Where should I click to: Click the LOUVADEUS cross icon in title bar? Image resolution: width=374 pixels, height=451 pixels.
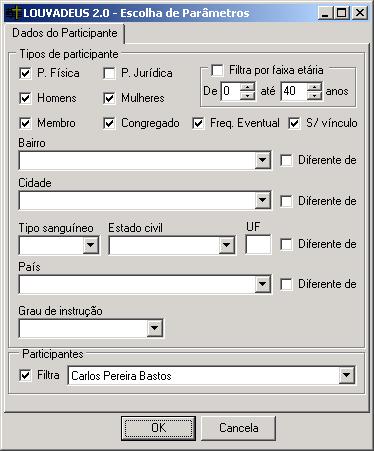(x=15, y=13)
